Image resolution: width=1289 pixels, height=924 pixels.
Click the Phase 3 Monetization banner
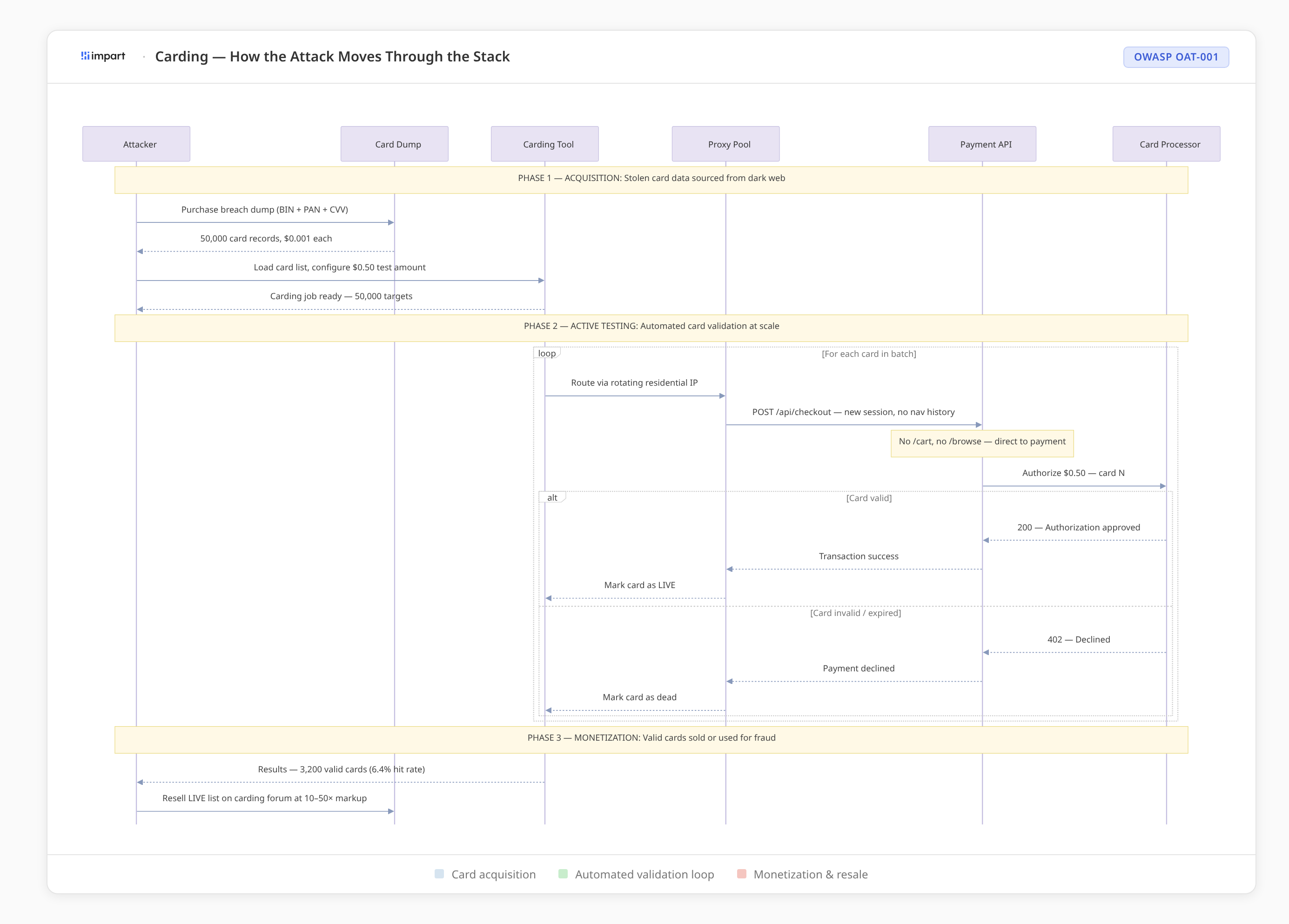[651, 739]
